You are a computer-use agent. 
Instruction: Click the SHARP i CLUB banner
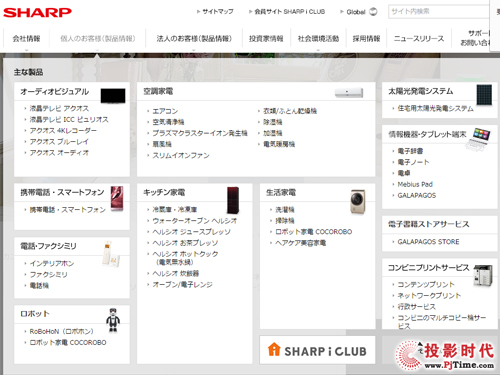(317, 350)
